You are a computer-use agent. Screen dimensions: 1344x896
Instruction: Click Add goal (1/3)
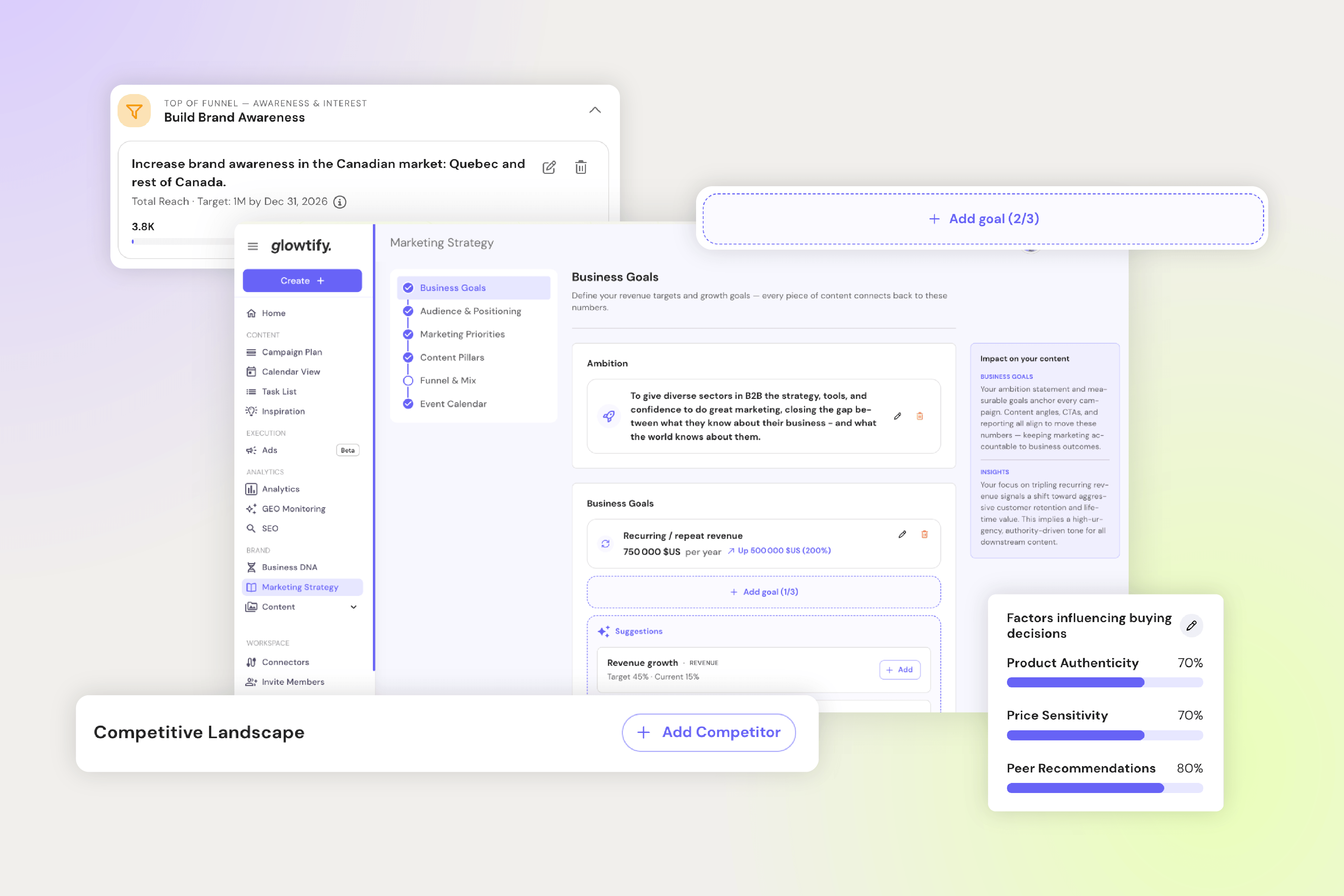(764, 592)
